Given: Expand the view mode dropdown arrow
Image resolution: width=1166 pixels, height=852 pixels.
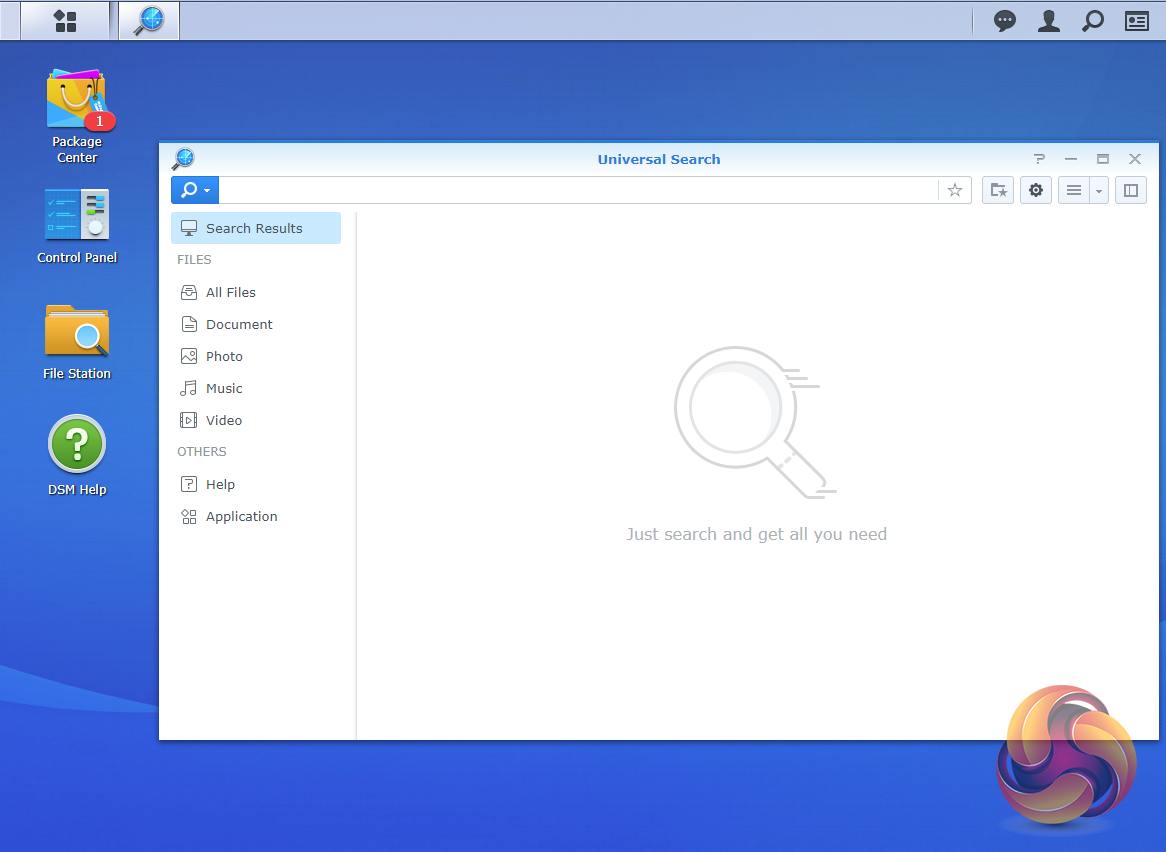Looking at the screenshot, I should [x=1099, y=190].
